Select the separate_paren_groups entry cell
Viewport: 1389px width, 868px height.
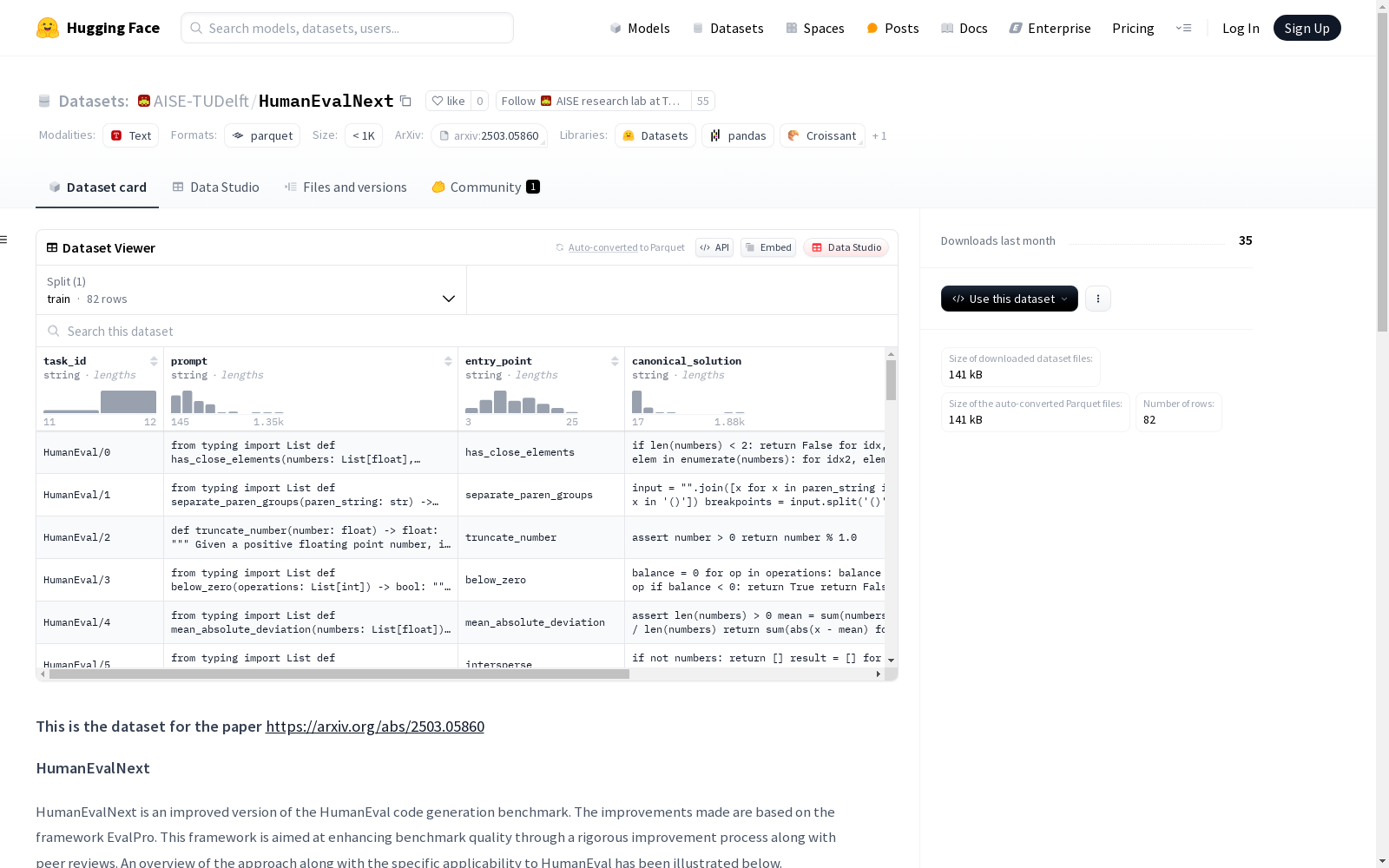541,495
